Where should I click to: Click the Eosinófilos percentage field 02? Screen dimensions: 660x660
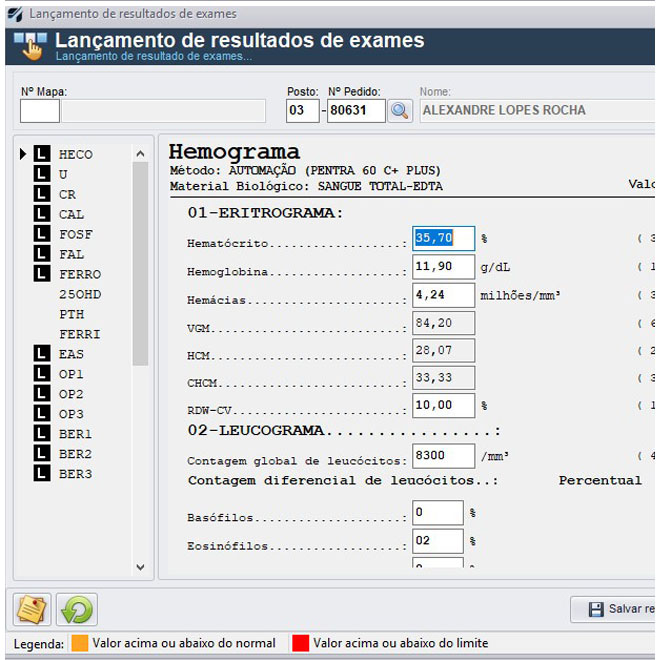(x=438, y=540)
